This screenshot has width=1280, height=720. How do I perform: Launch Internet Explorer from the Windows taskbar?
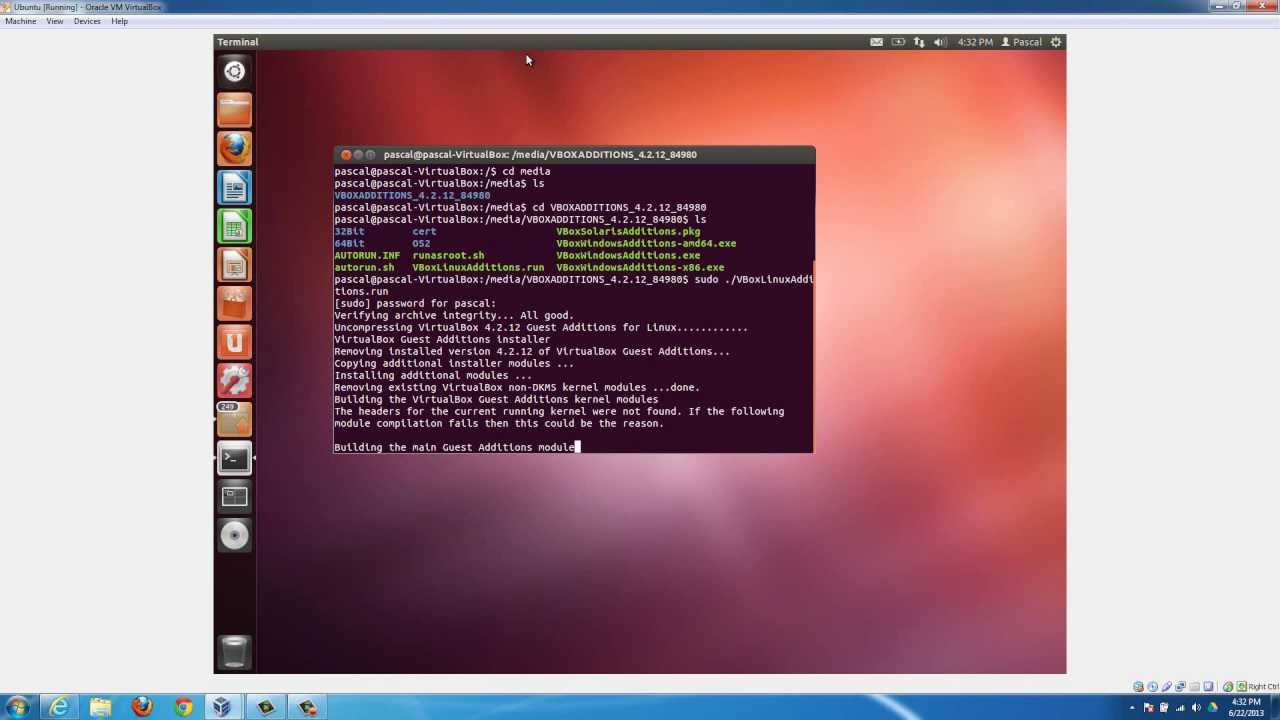(60, 707)
